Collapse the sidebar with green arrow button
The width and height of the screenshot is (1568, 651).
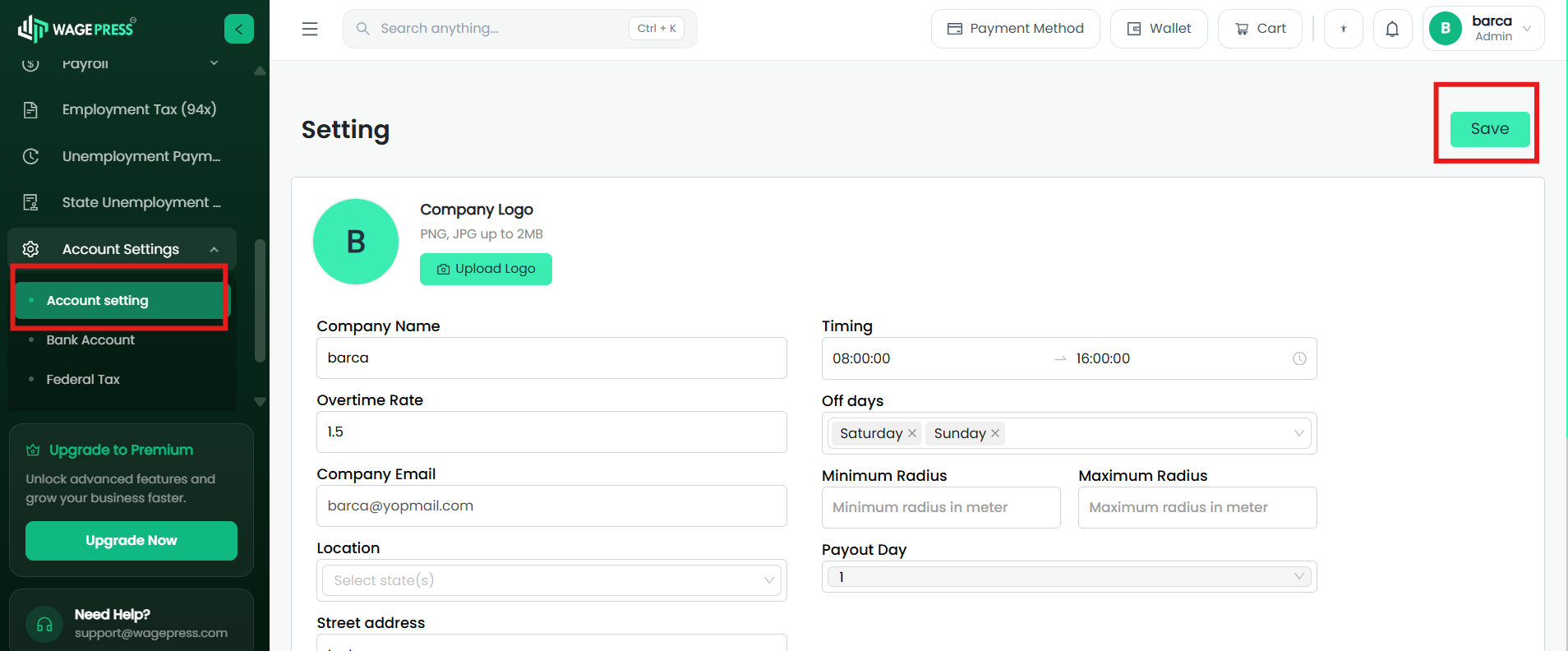tap(239, 29)
